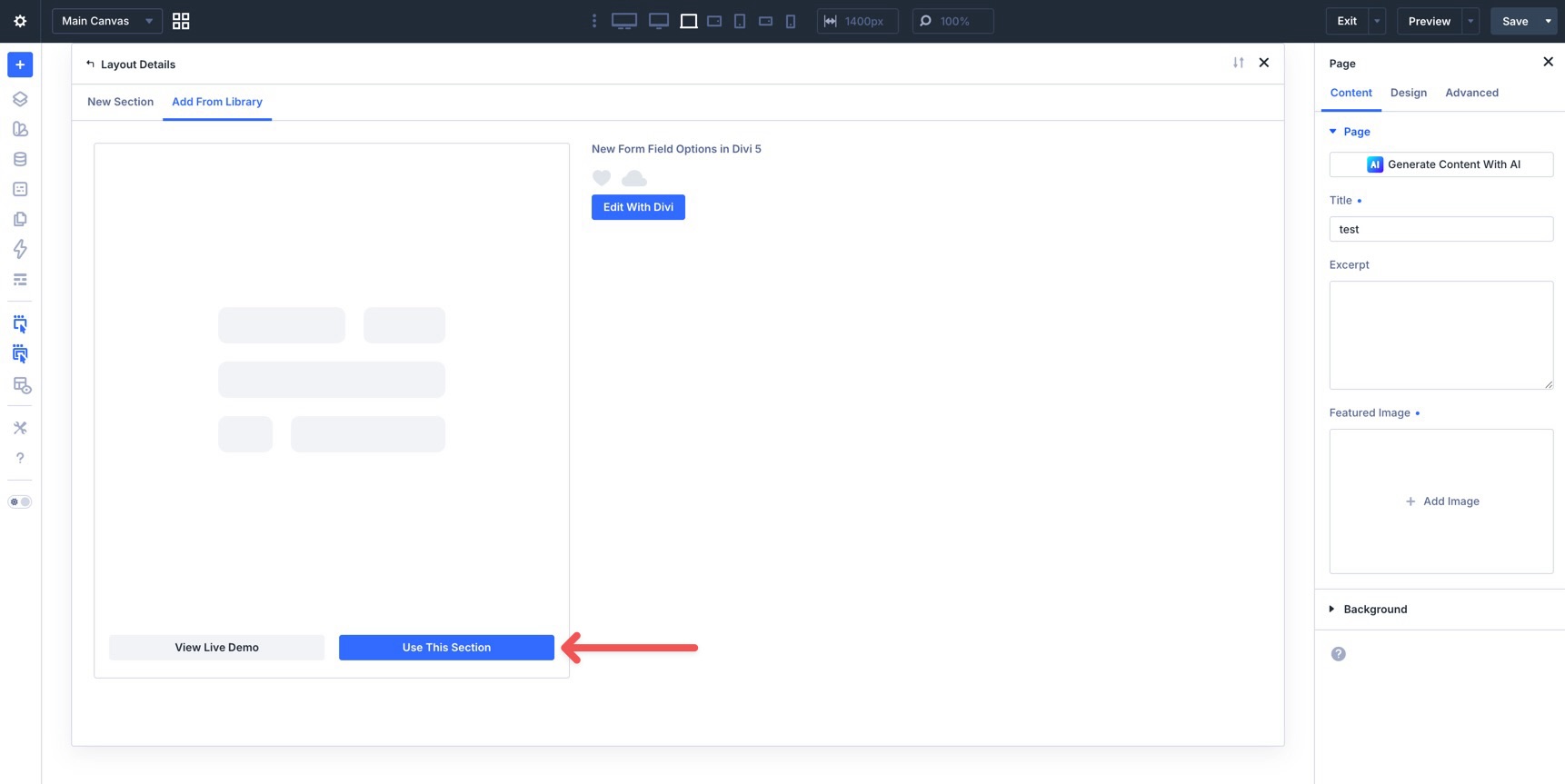This screenshot has width=1565, height=784.
Task: Select the tablet portrait breakpoint
Action: 740,21
